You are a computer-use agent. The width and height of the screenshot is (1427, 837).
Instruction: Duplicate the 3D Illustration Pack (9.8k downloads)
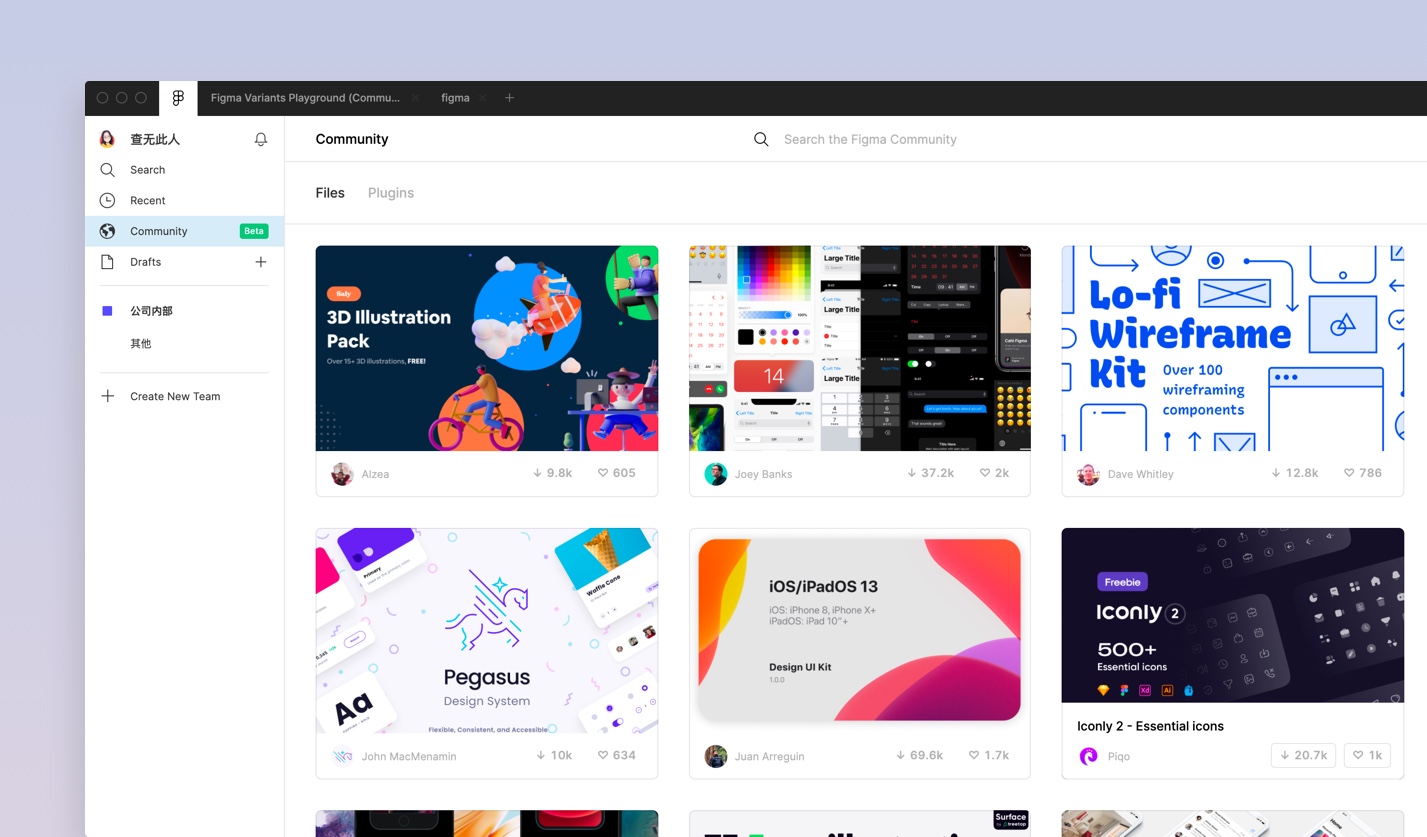[552, 473]
